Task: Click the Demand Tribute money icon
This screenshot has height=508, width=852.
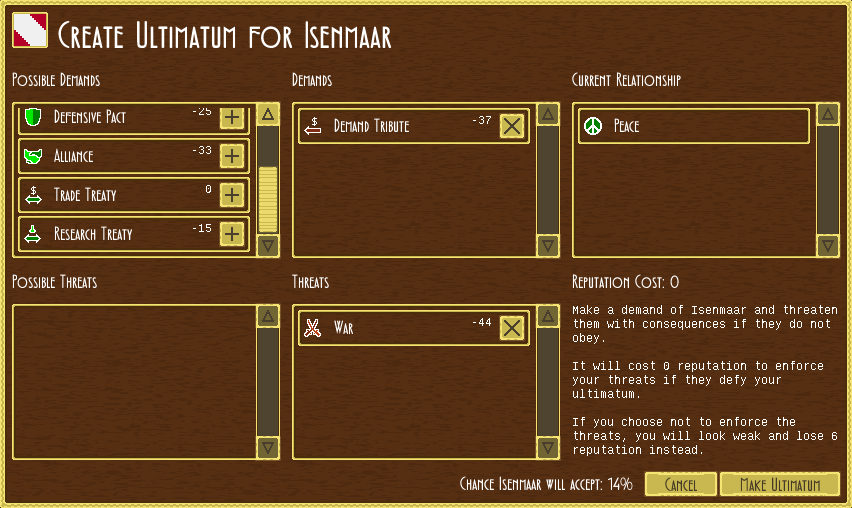Action: tap(313, 126)
